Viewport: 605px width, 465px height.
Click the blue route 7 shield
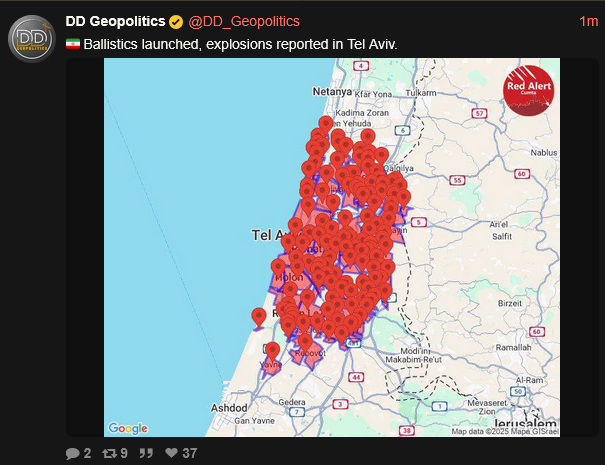(x=297, y=412)
